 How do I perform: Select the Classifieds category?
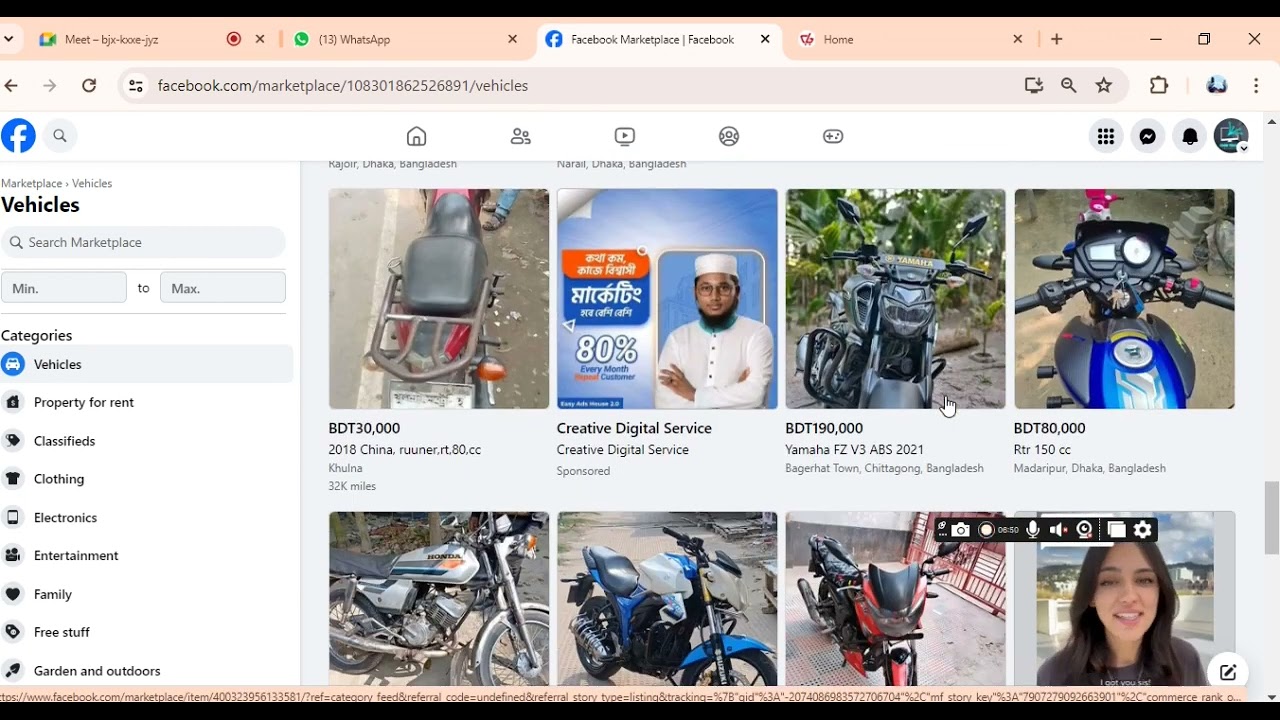click(147, 441)
